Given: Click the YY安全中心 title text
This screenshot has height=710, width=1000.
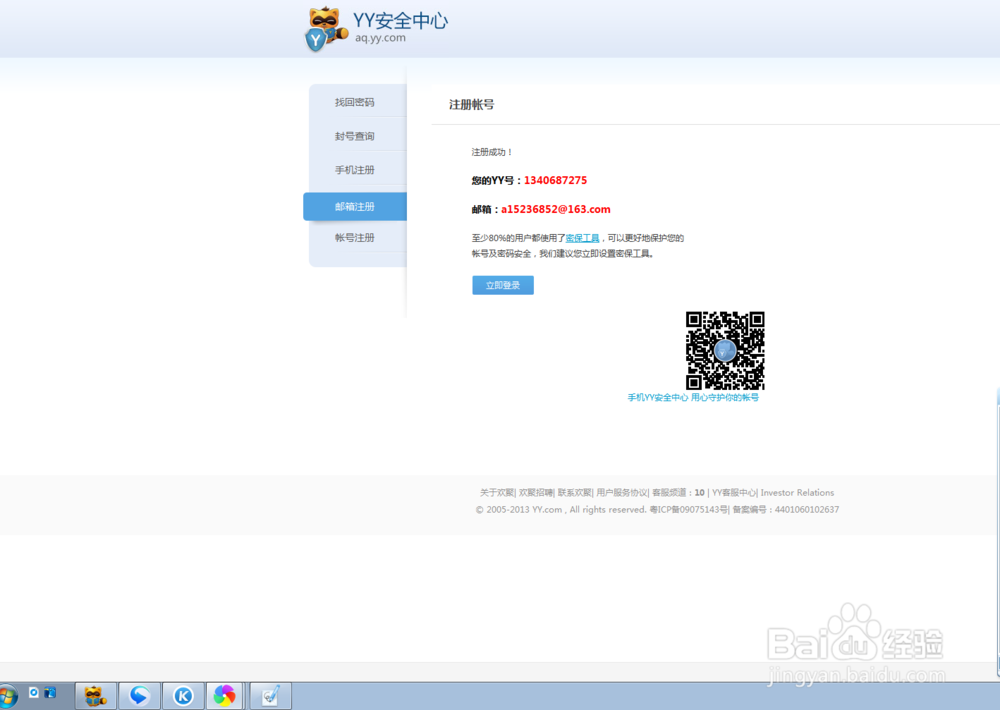Looking at the screenshot, I should 401,20.
